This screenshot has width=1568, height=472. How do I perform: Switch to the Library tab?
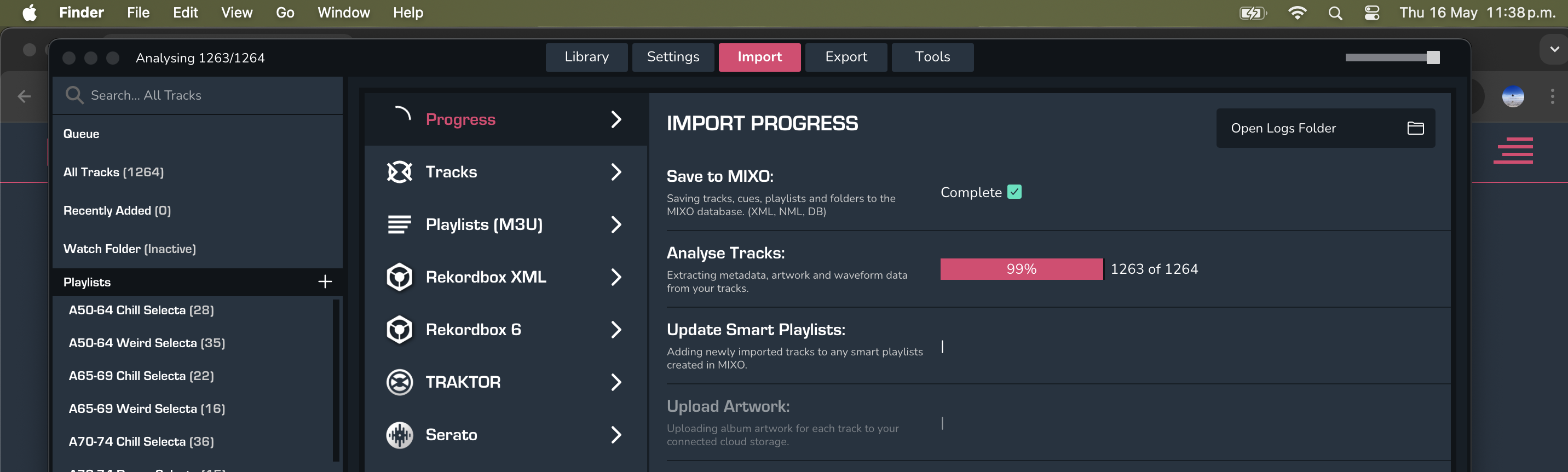(x=586, y=57)
